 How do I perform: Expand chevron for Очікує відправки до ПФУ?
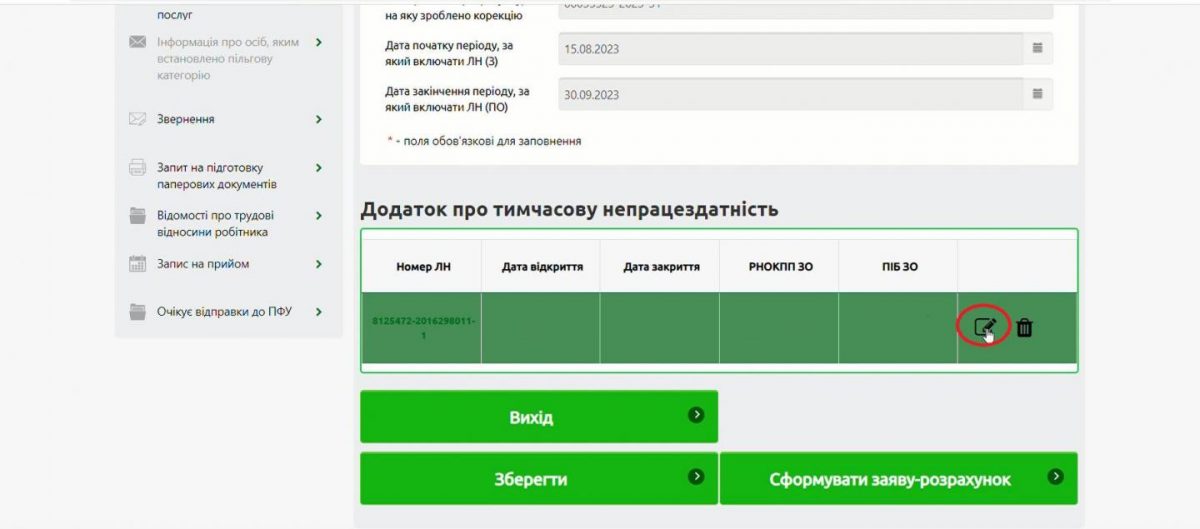(318, 312)
